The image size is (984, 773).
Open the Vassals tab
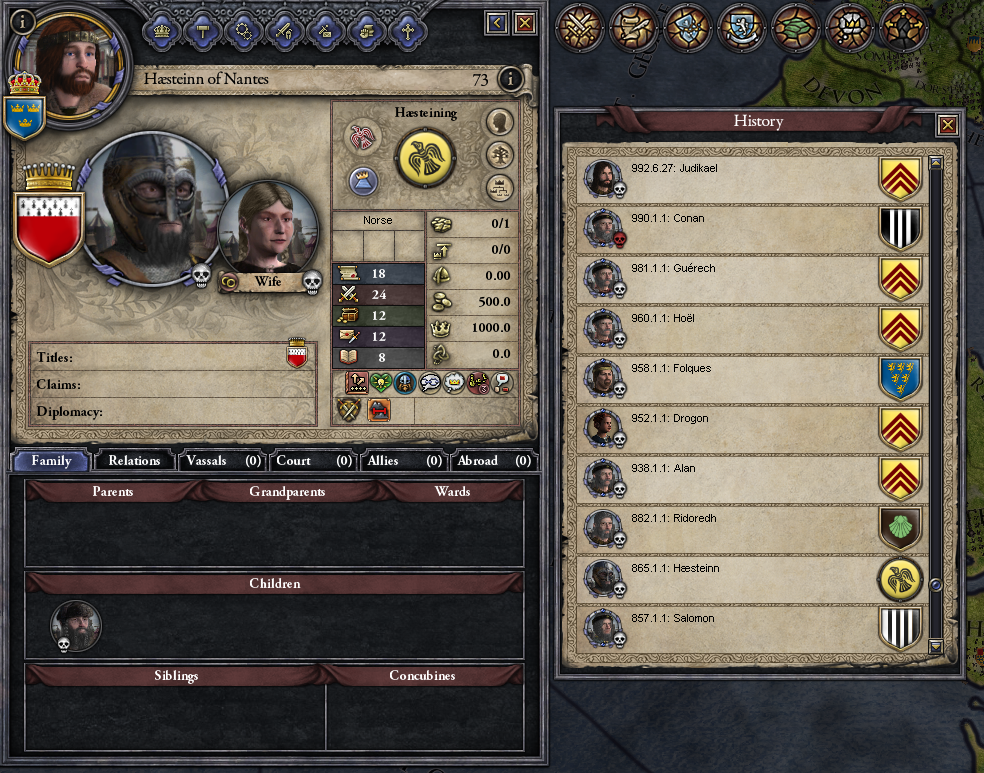pyautogui.click(x=222, y=461)
